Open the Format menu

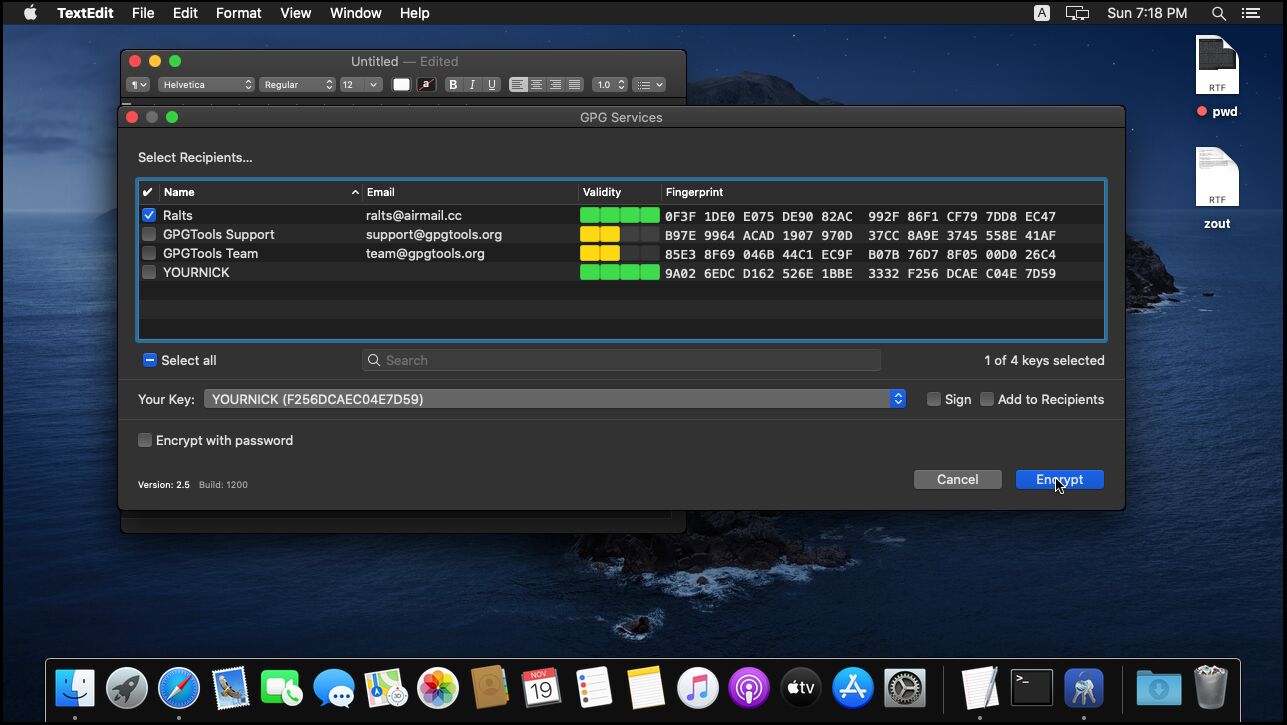[x=238, y=13]
